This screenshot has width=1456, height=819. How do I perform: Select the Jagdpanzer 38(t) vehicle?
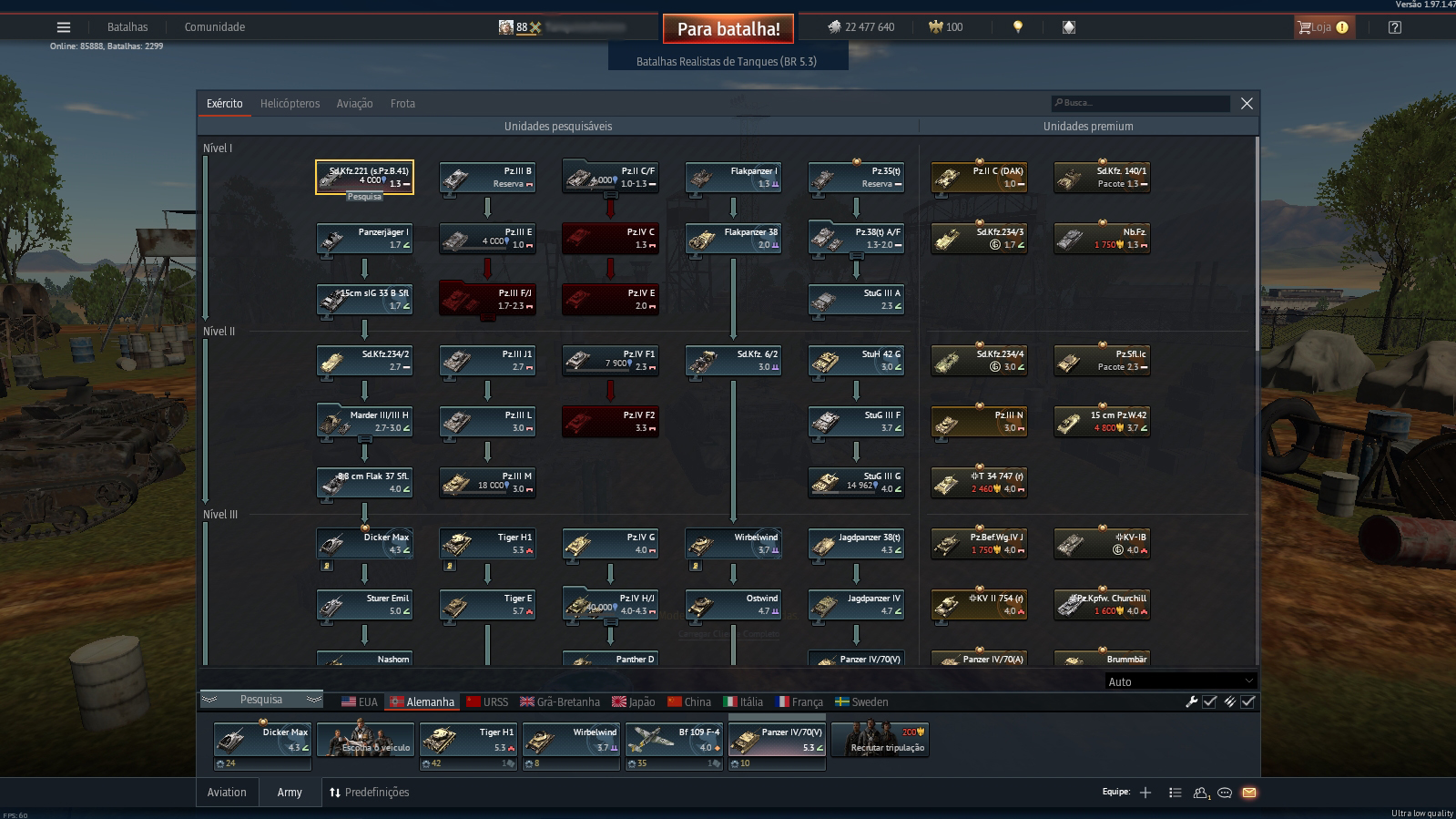856,544
